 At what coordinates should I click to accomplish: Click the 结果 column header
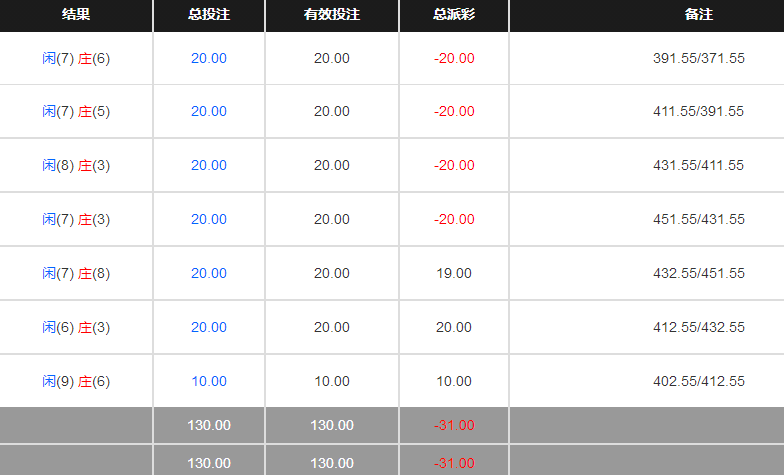(76, 15)
